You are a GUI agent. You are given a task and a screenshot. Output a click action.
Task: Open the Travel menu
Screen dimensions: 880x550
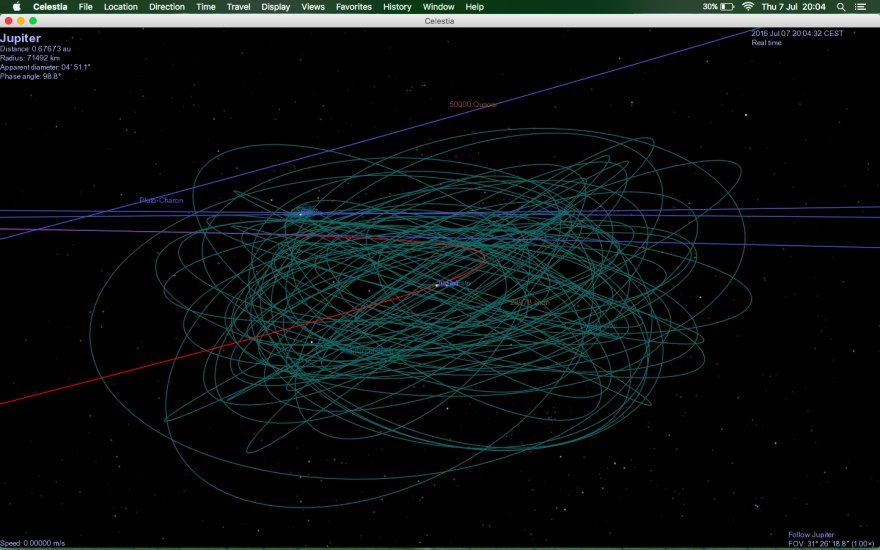point(239,7)
